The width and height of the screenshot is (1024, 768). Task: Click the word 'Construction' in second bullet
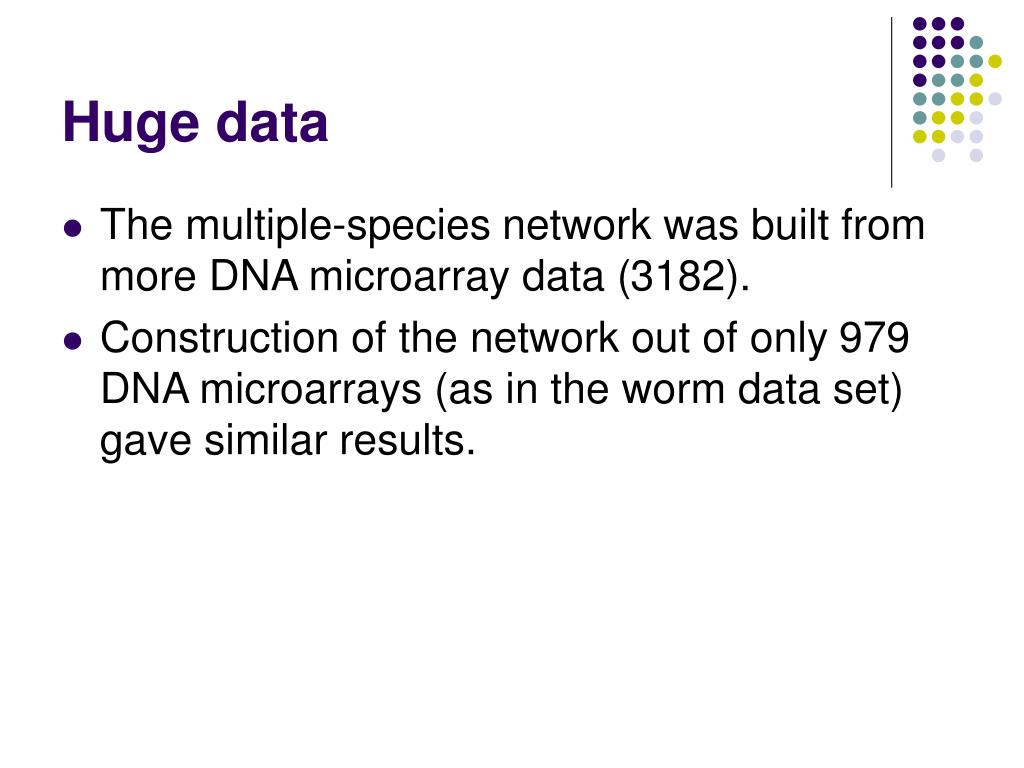[x=219, y=338]
